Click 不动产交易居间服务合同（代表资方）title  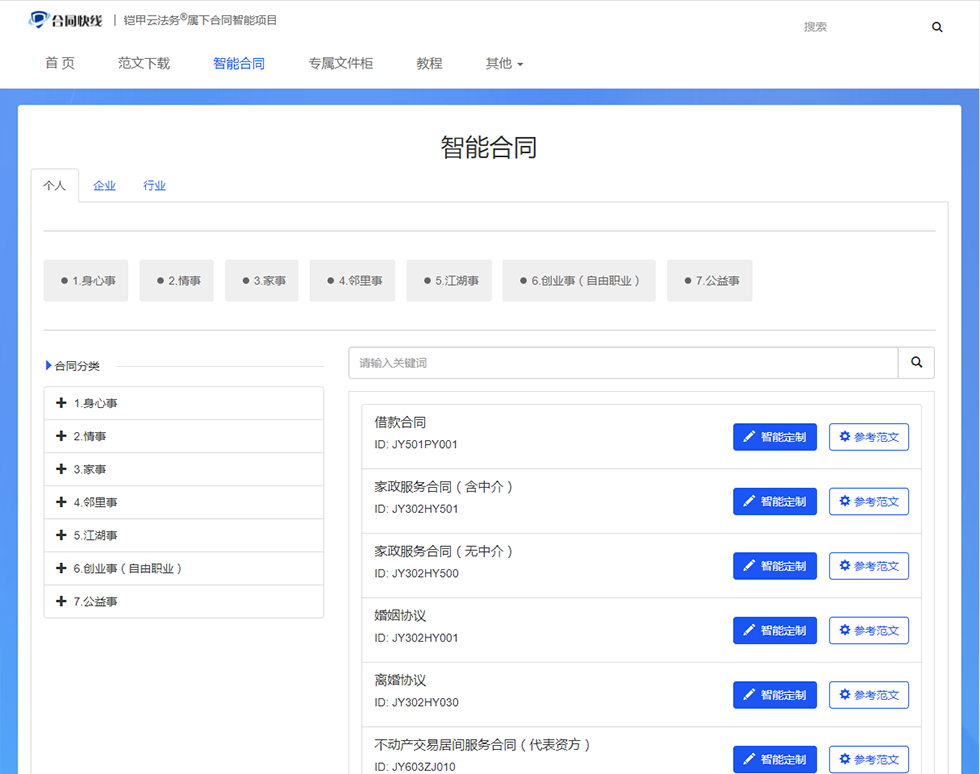point(482,744)
